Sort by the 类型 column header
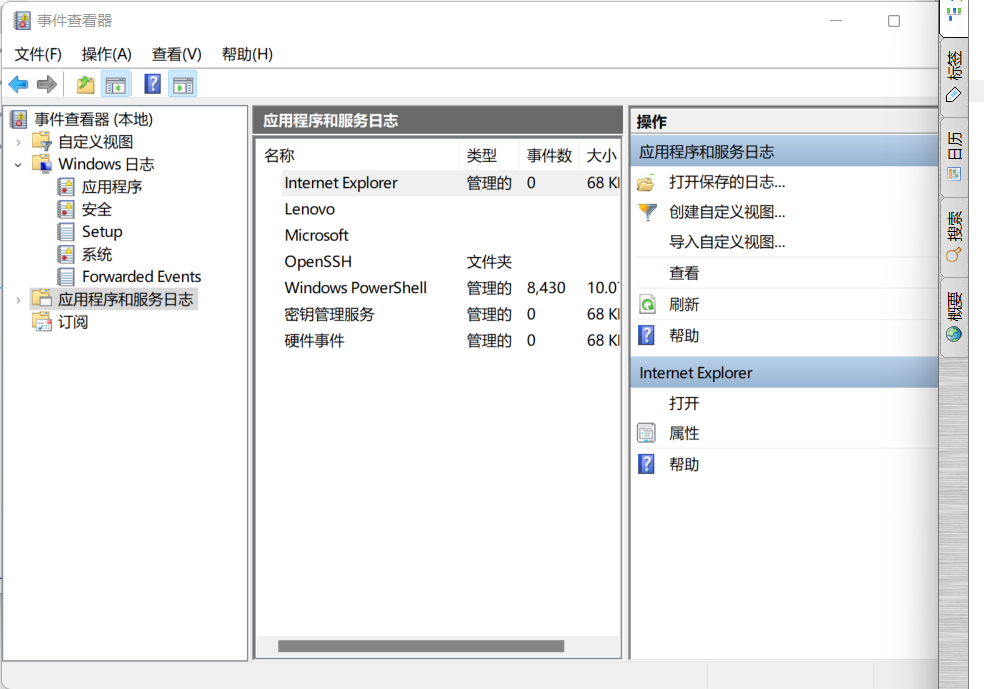Viewport: 984px width, 689px height. (489, 156)
